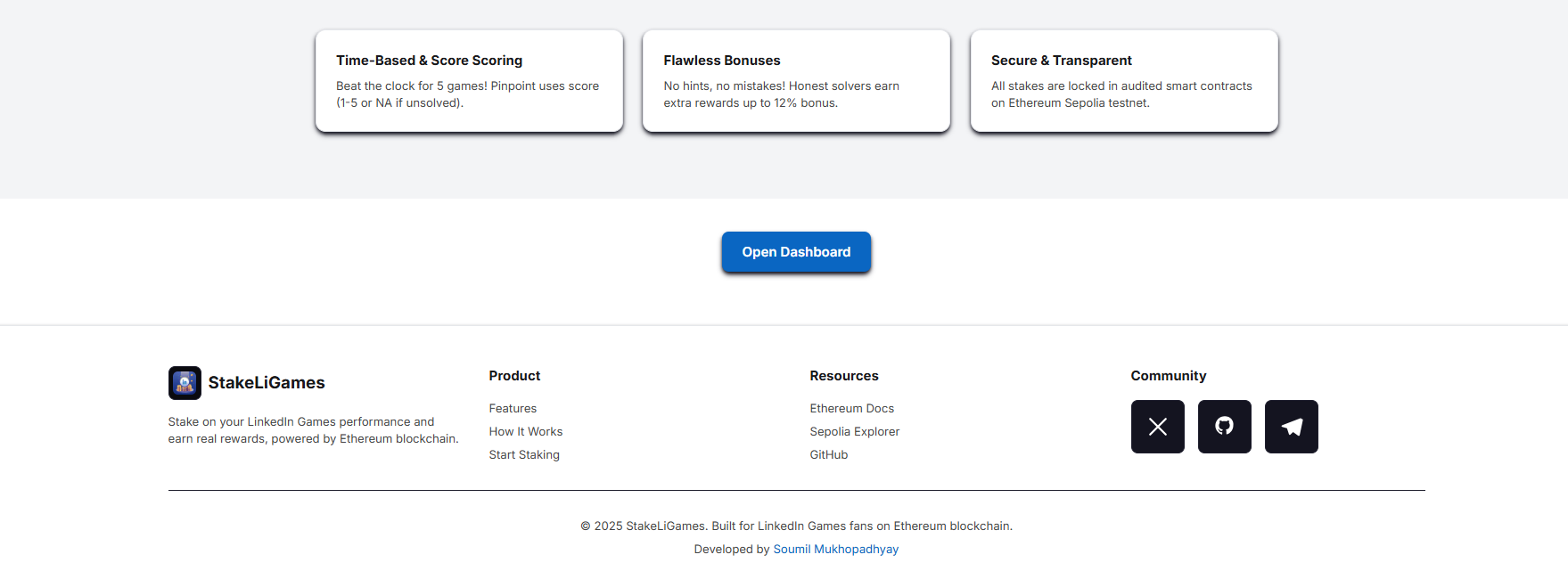The width and height of the screenshot is (1568, 571).
Task: Visit the Sepolia Explorer link
Action: pos(854,431)
